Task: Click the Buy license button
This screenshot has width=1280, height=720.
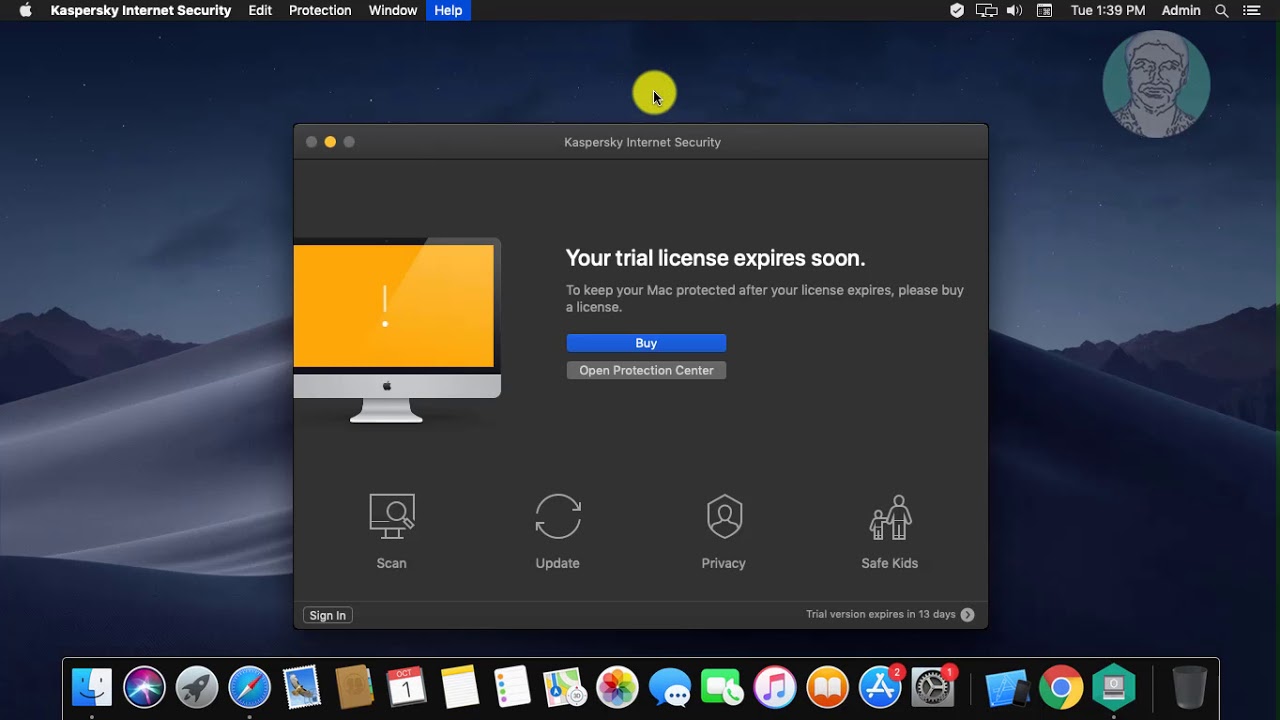Action: [x=646, y=343]
